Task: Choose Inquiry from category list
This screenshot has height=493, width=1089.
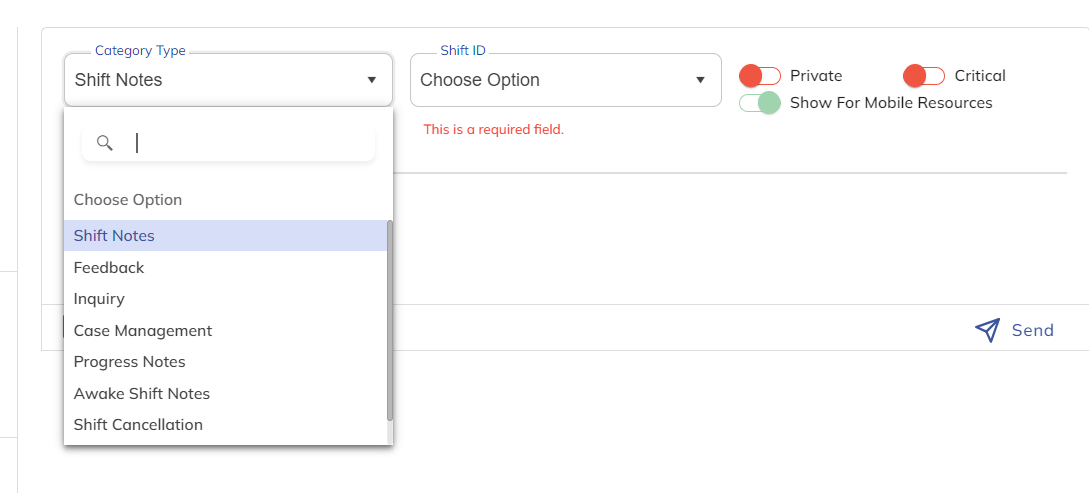Action: point(99,299)
